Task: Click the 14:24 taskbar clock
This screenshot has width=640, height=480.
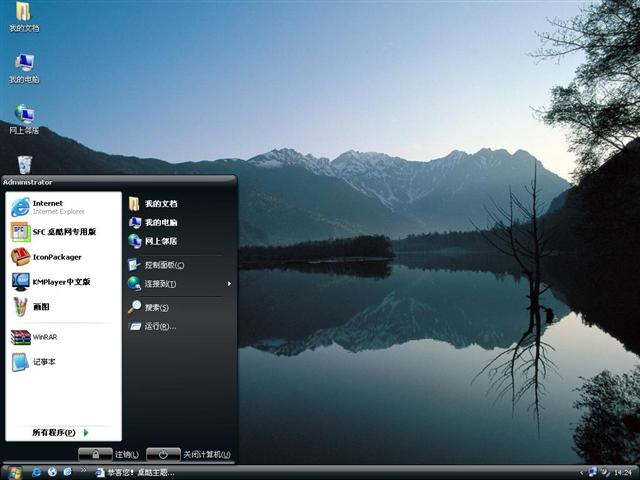Action: tap(622, 473)
